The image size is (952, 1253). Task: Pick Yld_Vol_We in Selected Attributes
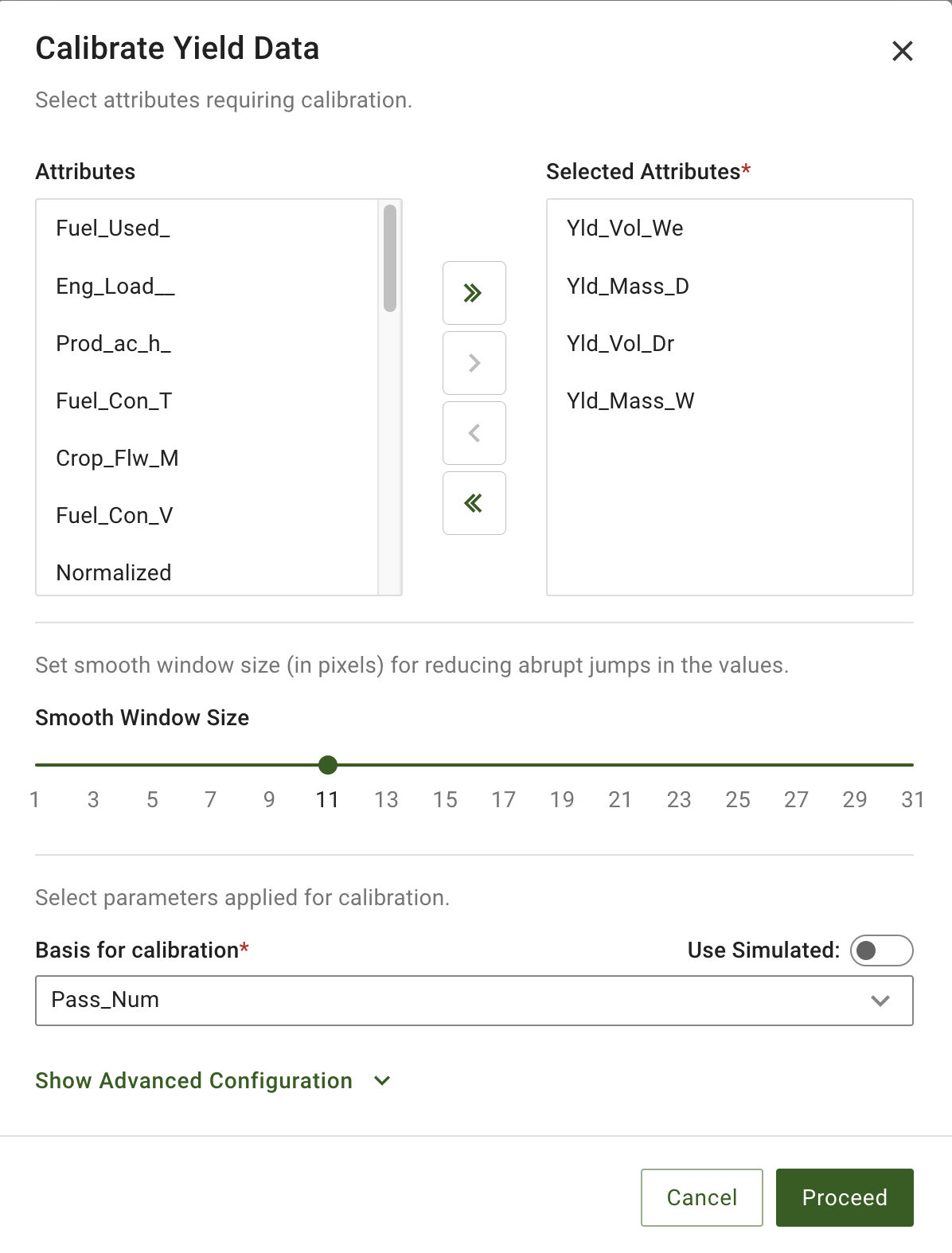click(625, 228)
